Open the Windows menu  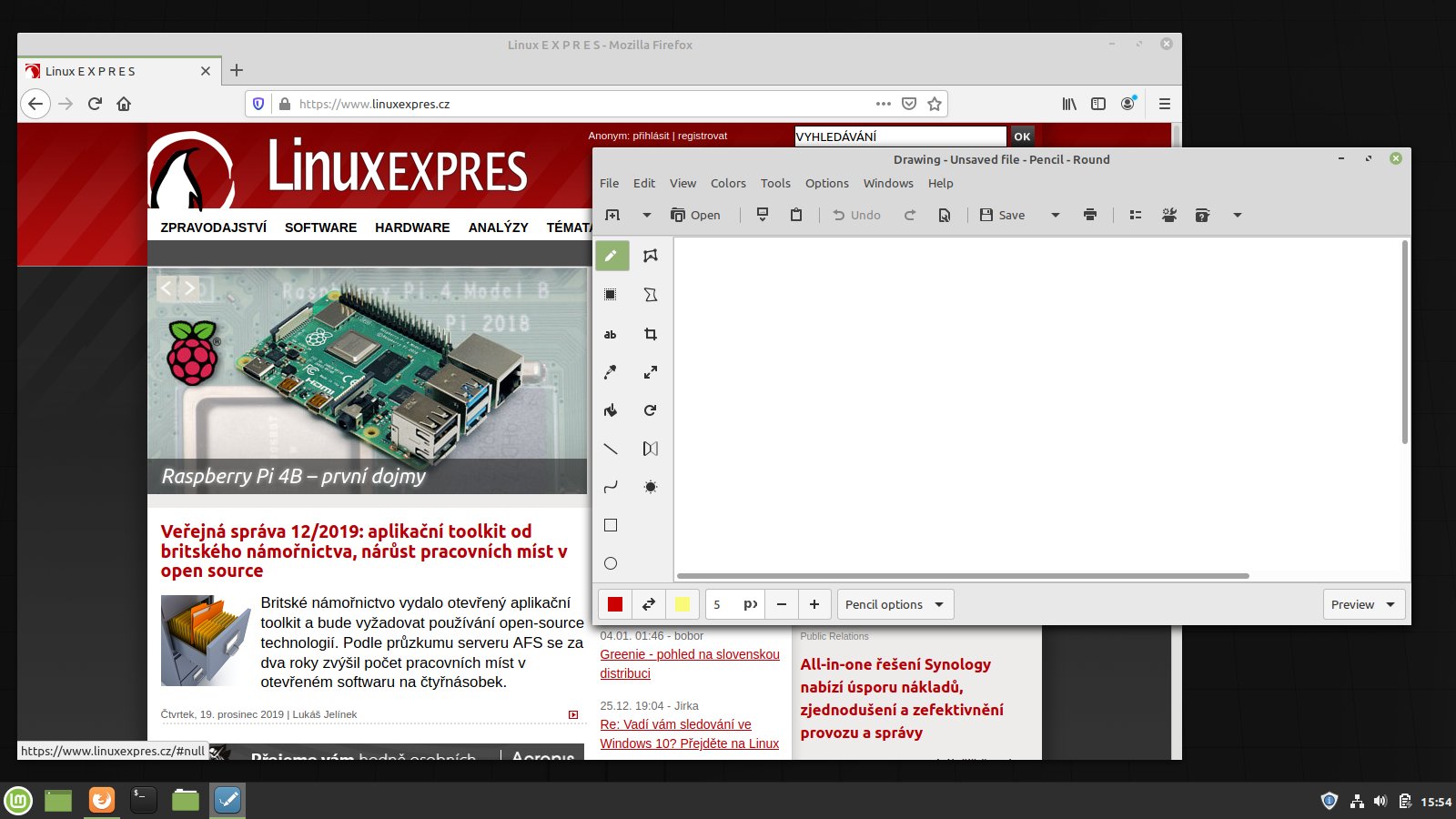(x=888, y=183)
